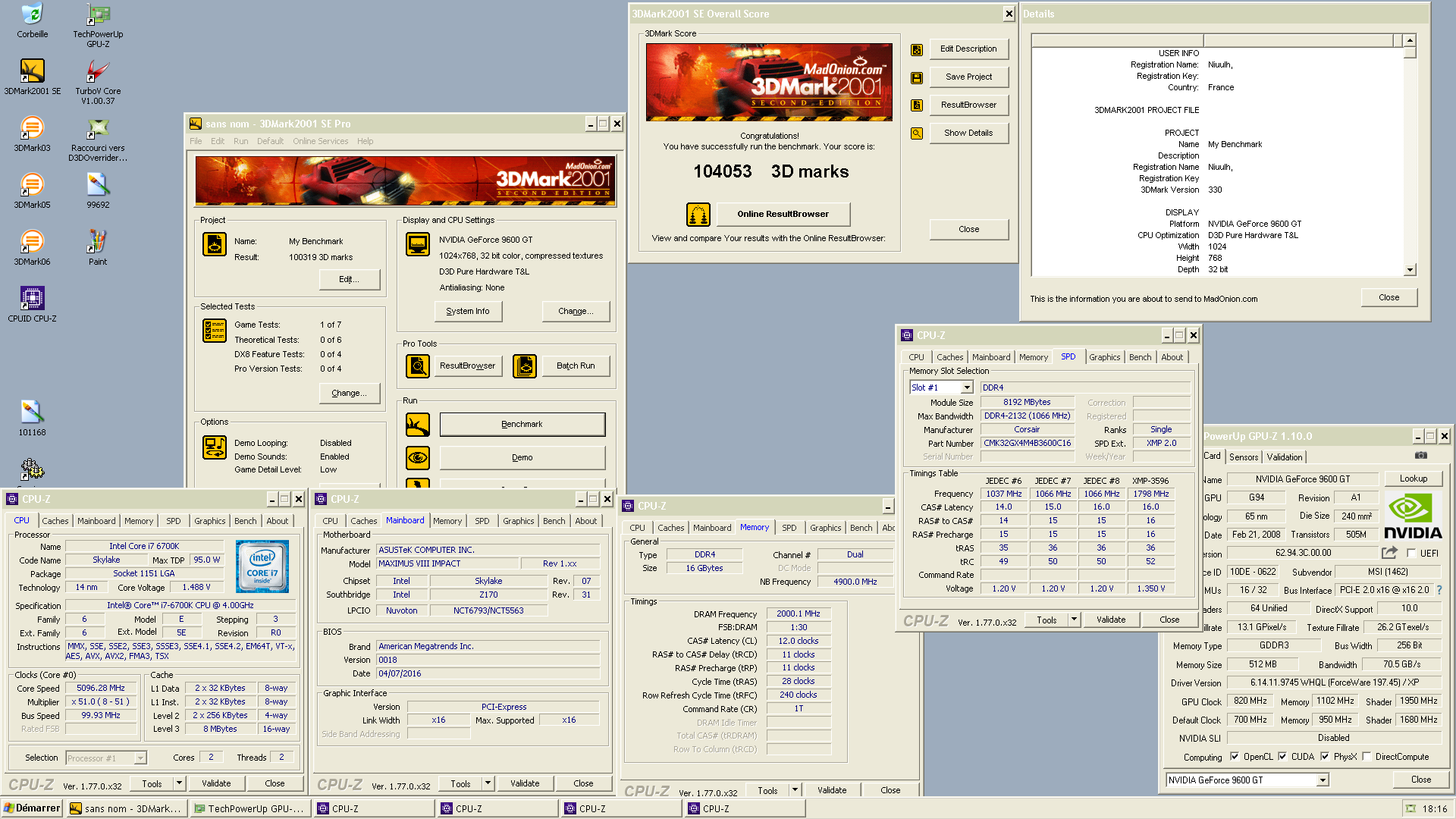The width and height of the screenshot is (1456, 819).
Task: Open the 101168 image file icon
Action: coord(32,418)
